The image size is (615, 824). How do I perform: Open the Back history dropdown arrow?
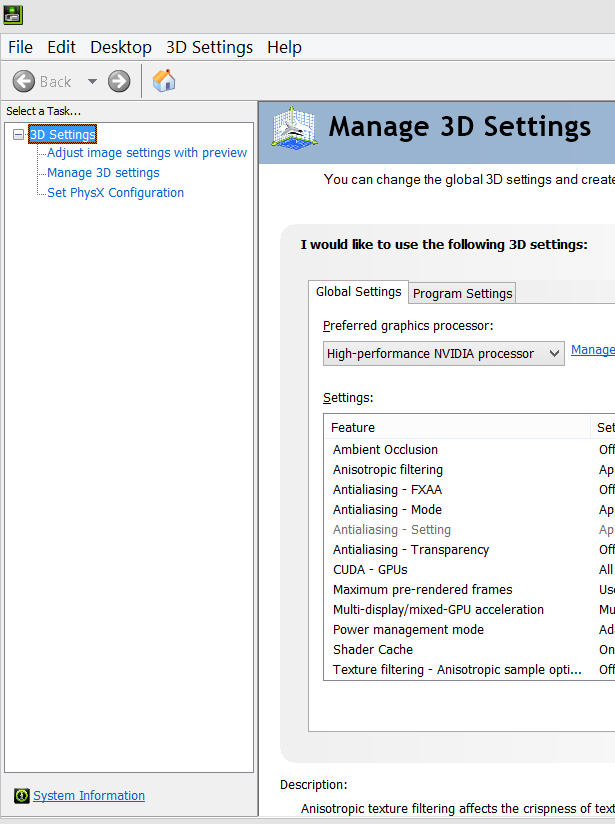pyautogui.click(x=93, y=81)
